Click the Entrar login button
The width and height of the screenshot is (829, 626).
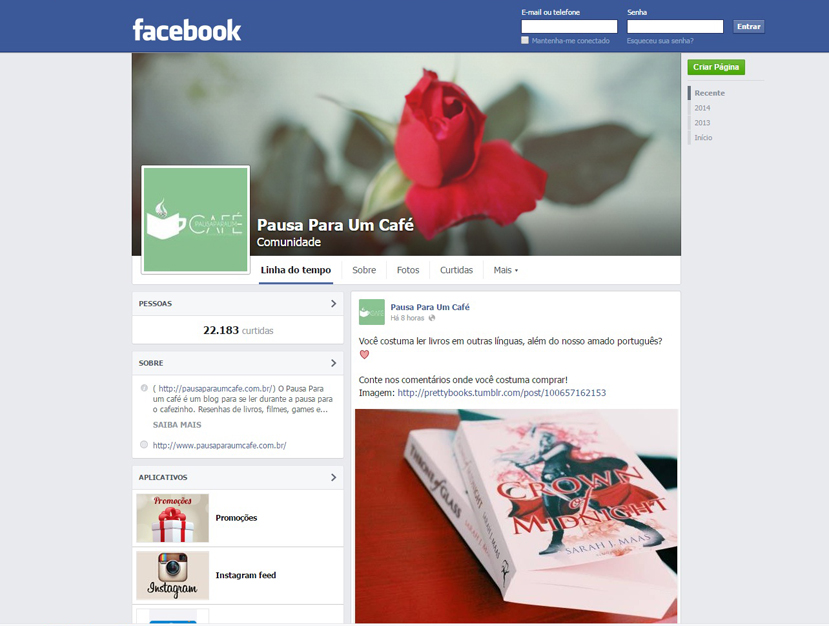(x=749, y=26)
